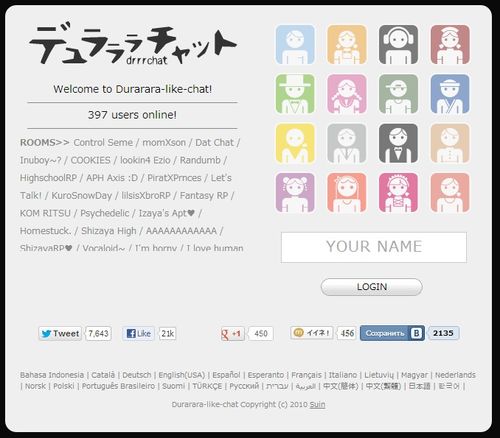Switch language to Español
Image resolution: width=500 pixels, height=438 pixels.
tap(226, 375)
